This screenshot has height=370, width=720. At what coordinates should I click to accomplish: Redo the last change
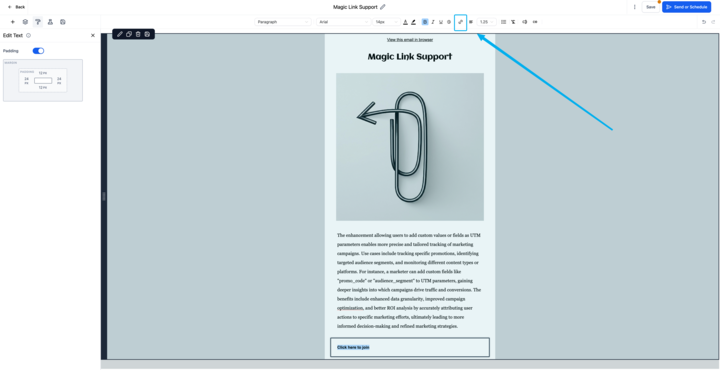coord(713,22)
